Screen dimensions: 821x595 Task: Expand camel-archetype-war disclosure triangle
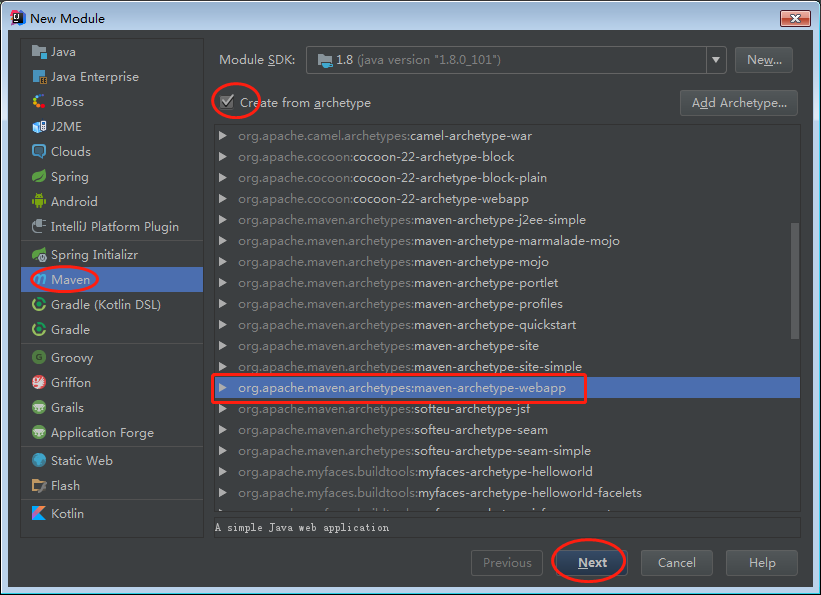pyautogui.click(x=223, y=136)
